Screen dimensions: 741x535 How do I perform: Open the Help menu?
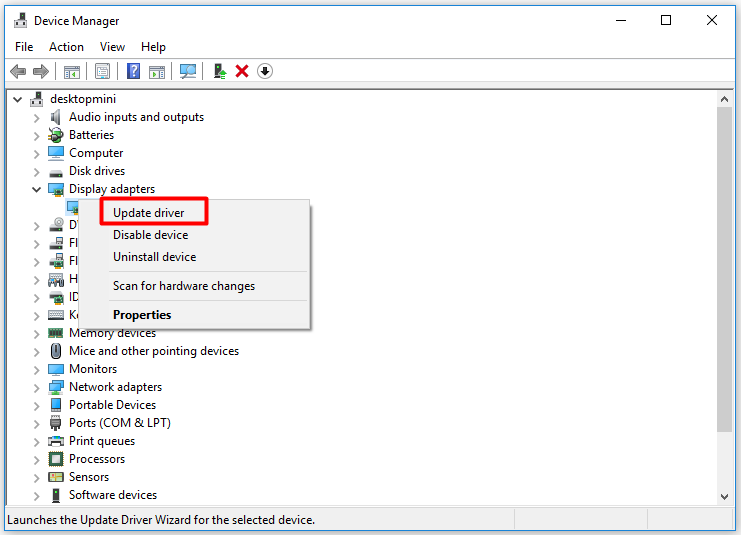(x=153, y=47)
